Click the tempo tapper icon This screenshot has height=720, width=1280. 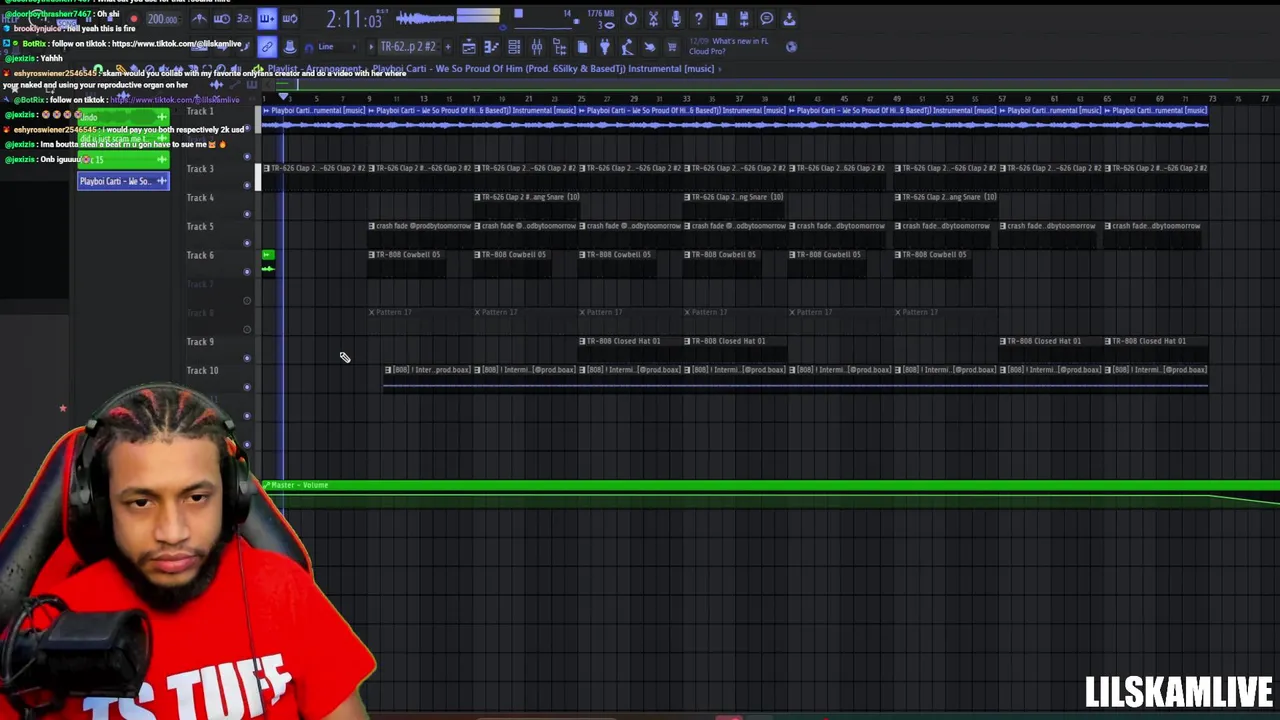(x=627, y=47)
